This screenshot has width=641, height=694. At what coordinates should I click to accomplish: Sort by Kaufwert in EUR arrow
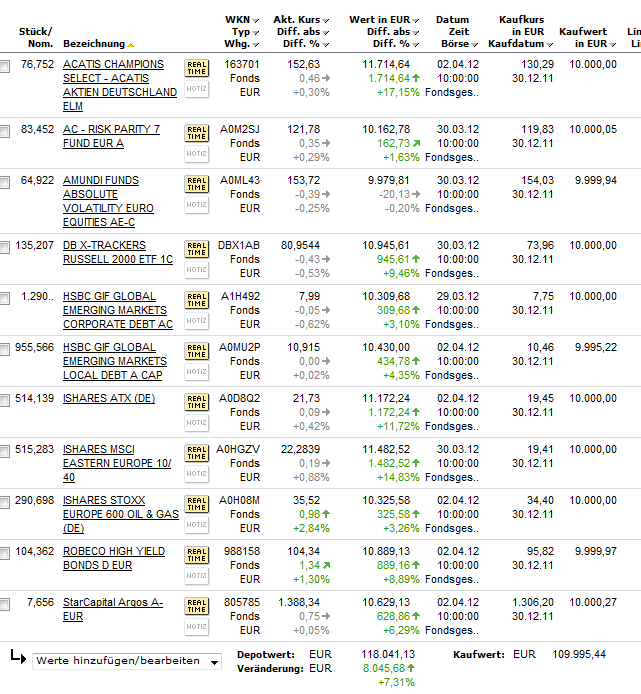point(613,45)
